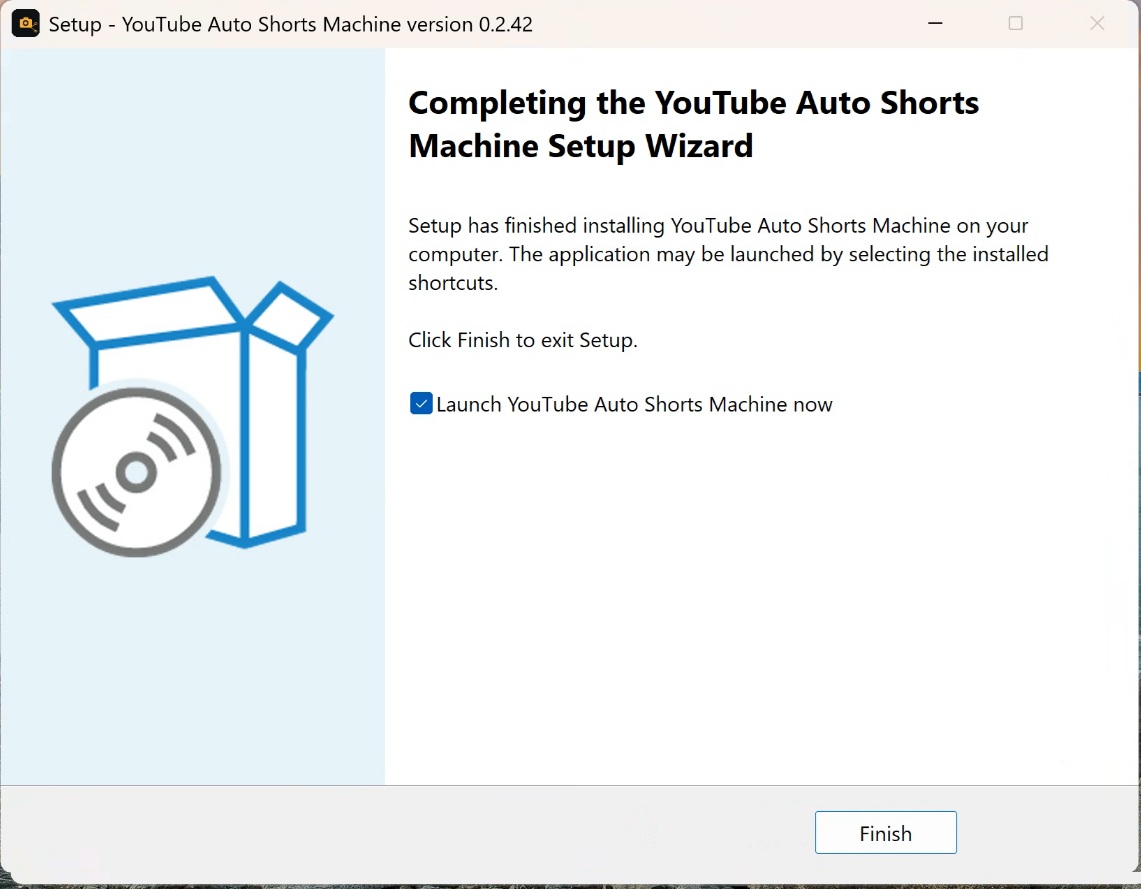1141x889 pixels.
Task: Click the 'Setup has finished installing' paragraph
Action: [728, 254]
